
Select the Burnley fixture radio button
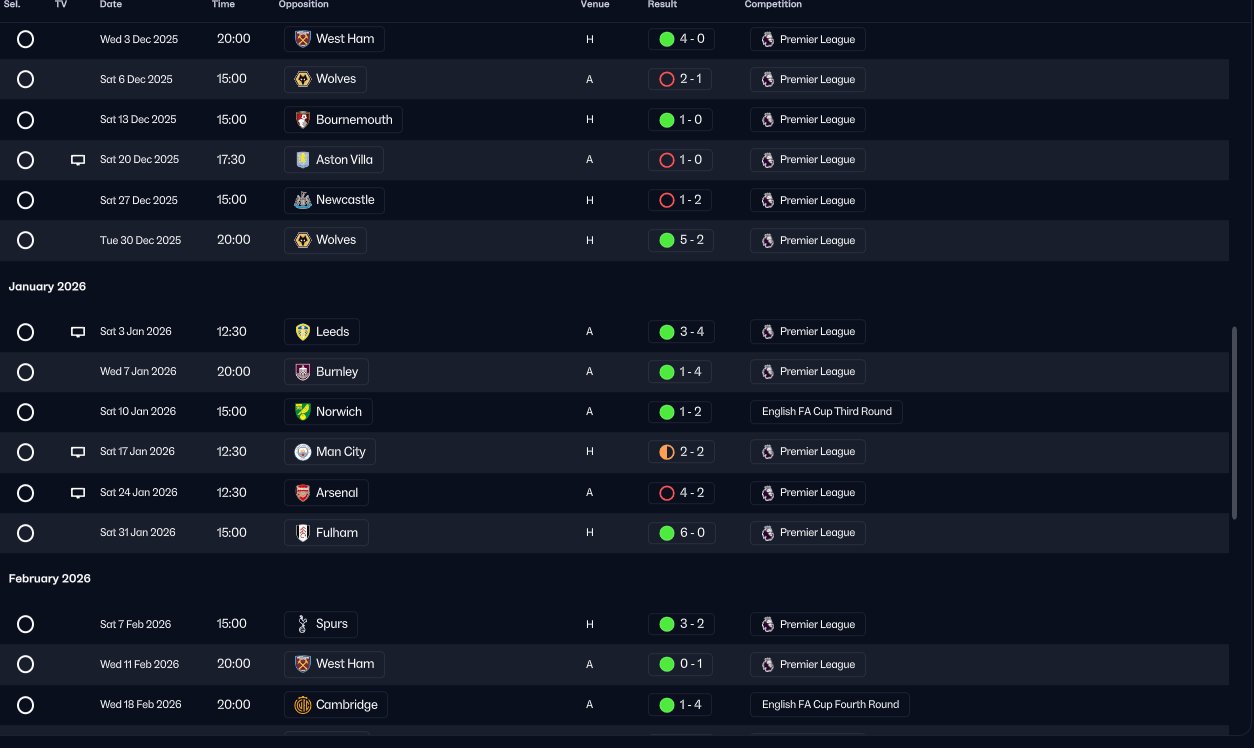26,372
